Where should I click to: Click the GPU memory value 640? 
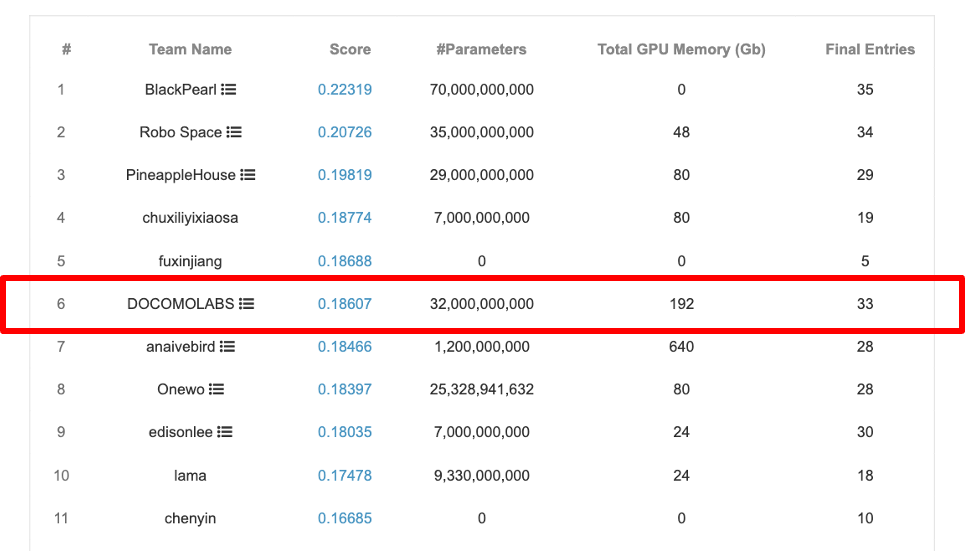681,346
